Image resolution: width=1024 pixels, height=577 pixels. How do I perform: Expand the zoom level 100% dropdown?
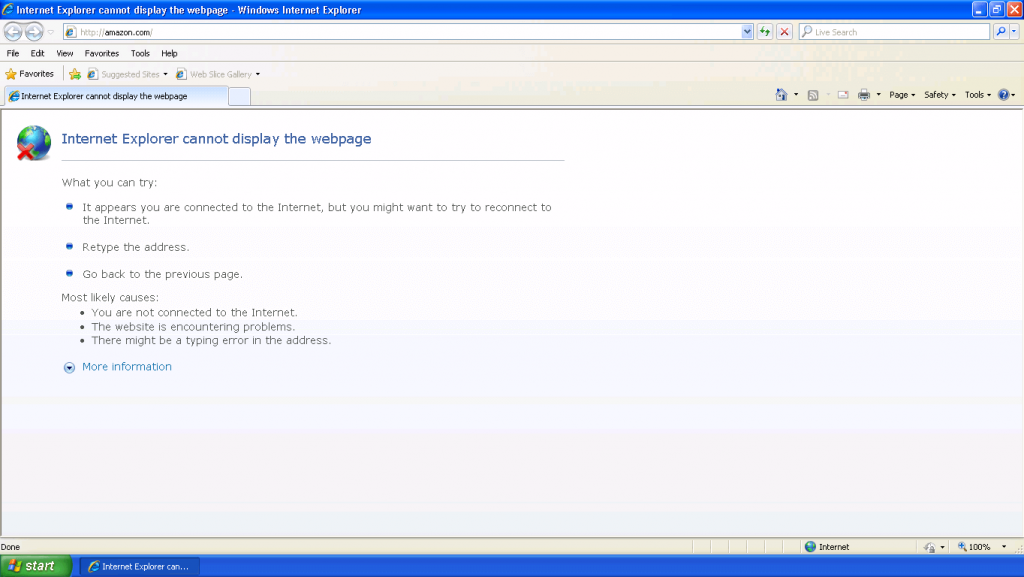(x=1002, y=547)
